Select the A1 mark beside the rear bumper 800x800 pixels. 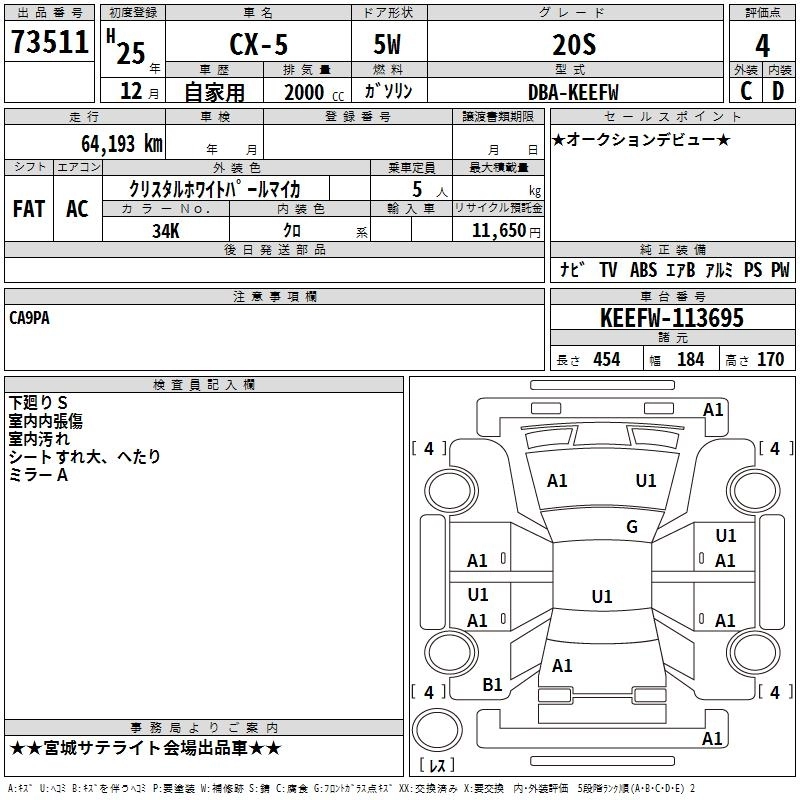point(712,739)
